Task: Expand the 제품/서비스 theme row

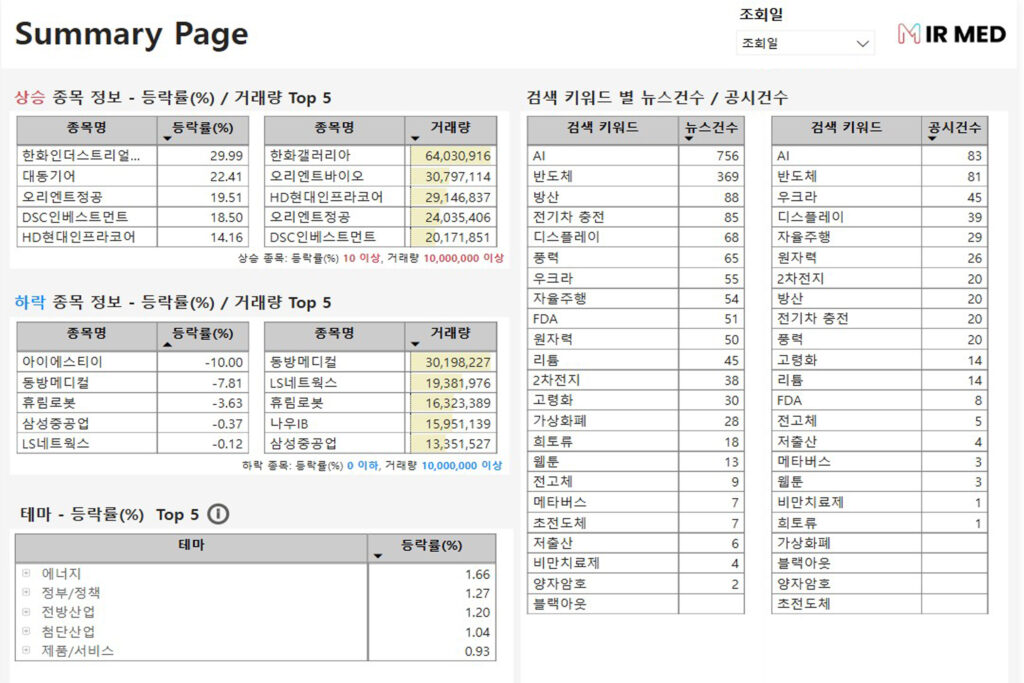Action: coord(26,650)
